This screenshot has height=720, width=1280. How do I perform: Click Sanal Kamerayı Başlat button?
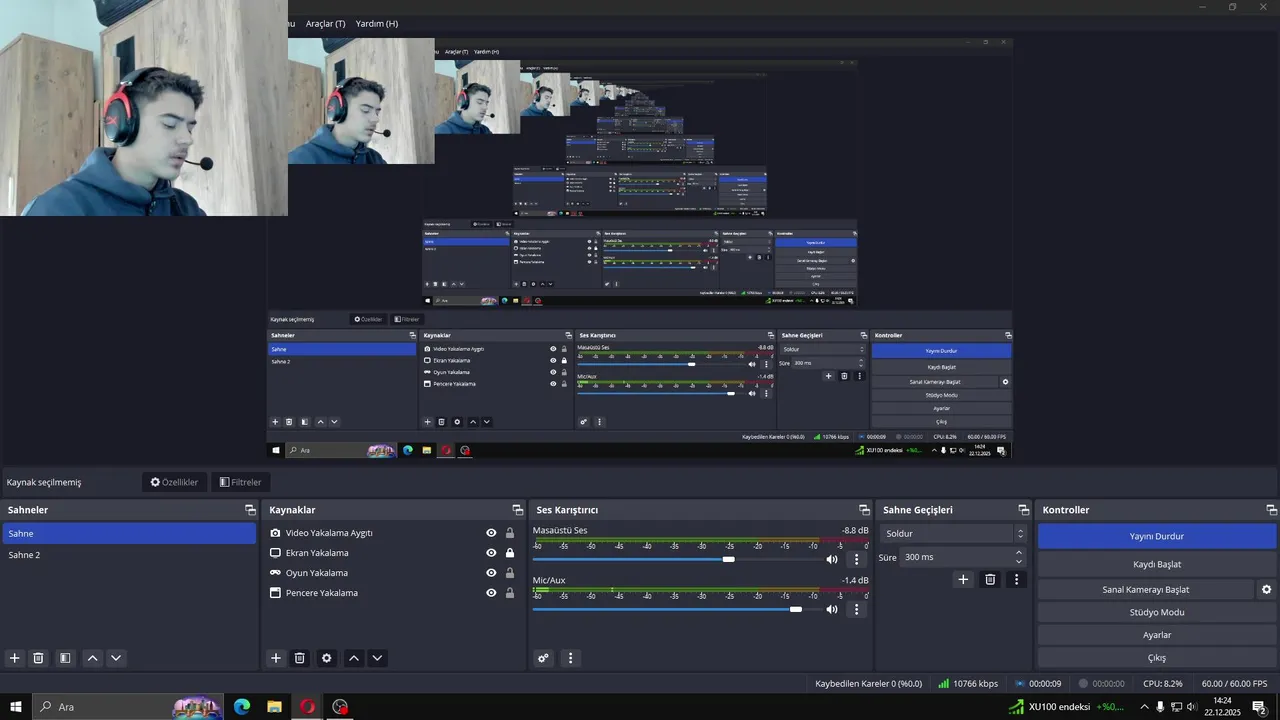point(1146,589)
